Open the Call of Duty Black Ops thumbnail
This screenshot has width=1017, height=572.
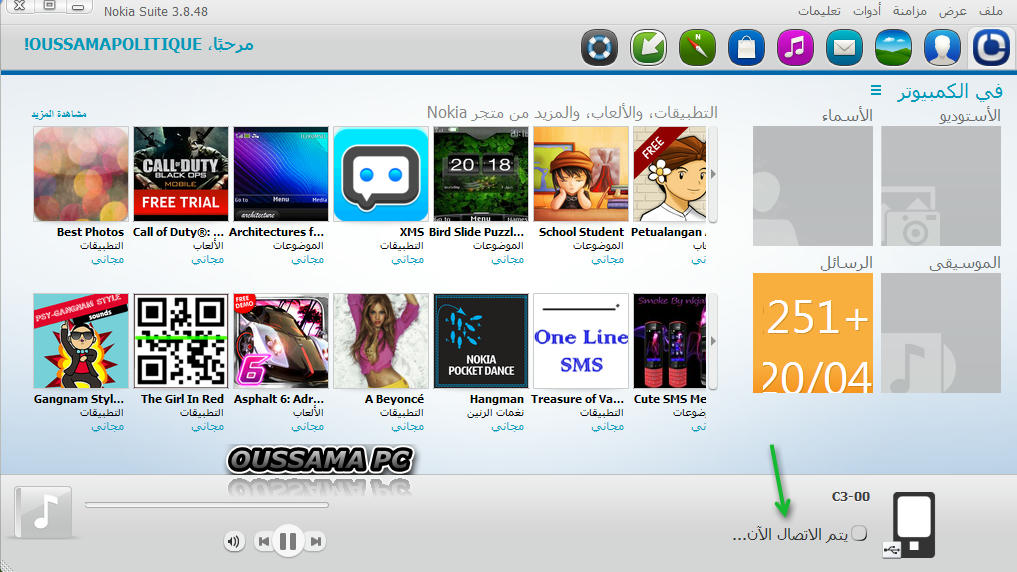point(181,174)
